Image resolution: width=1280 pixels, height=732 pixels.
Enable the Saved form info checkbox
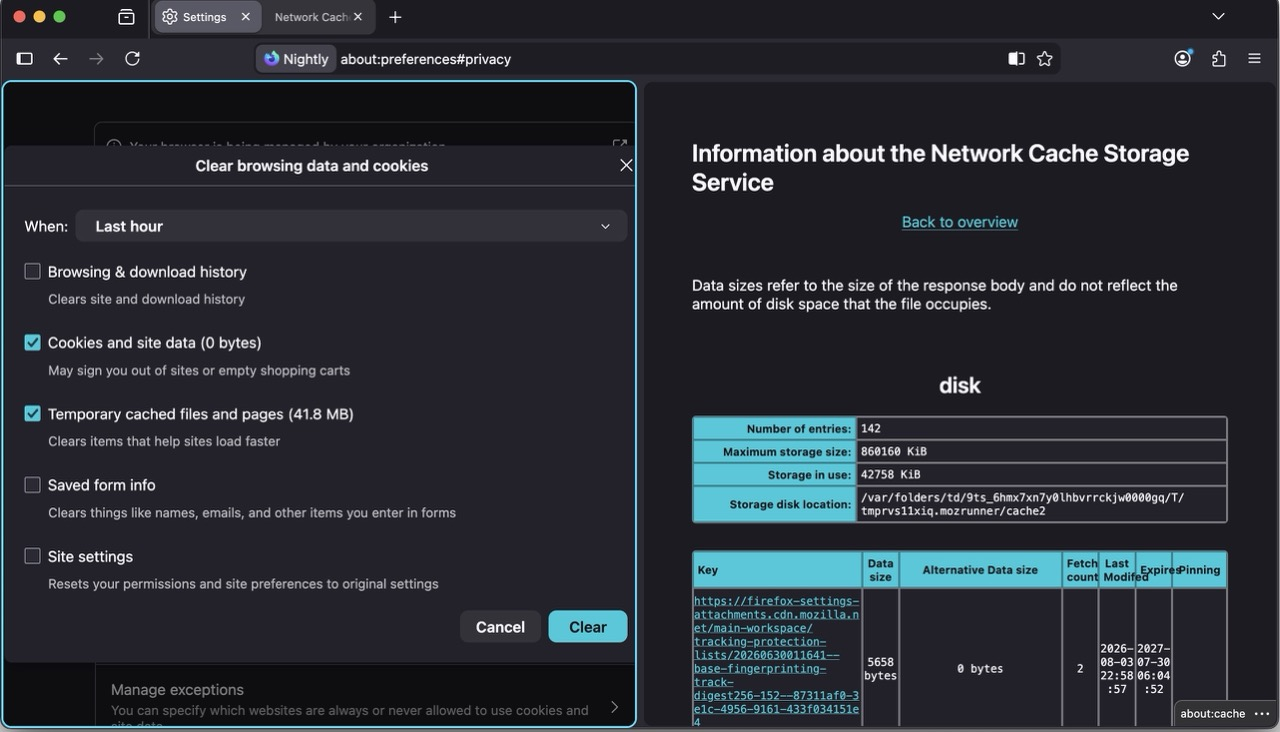tap(33, 485)
